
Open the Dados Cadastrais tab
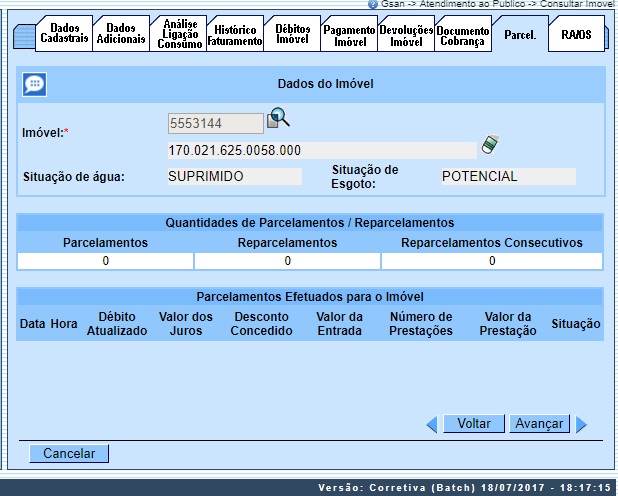pyautogui.click(x=64, y=33)
